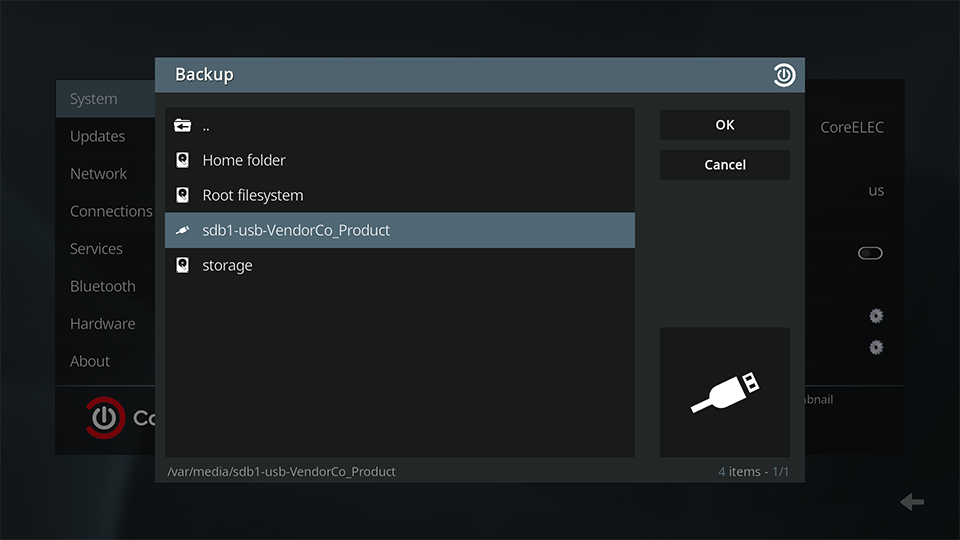960x540 pixels.
Task: Click the parent folder back-arrow icon
Action: [x=182, y=126]
